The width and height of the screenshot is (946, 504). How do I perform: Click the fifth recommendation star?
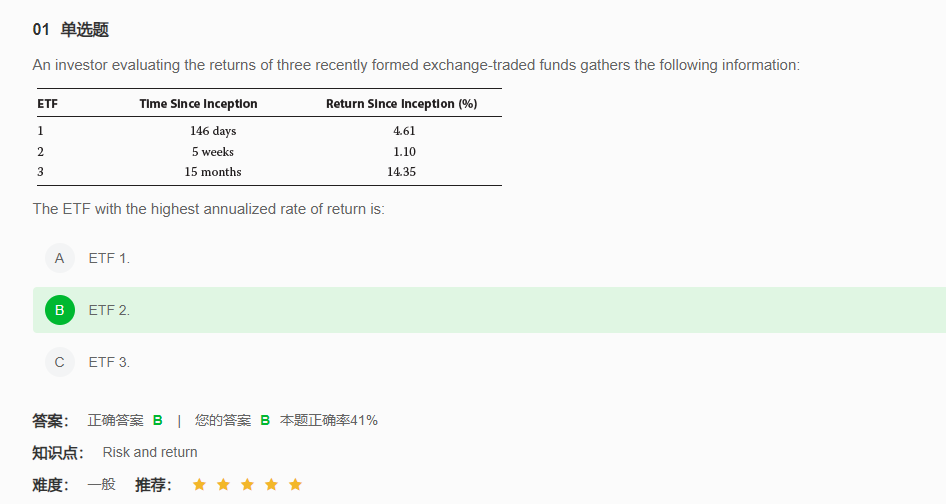(295, 485)
